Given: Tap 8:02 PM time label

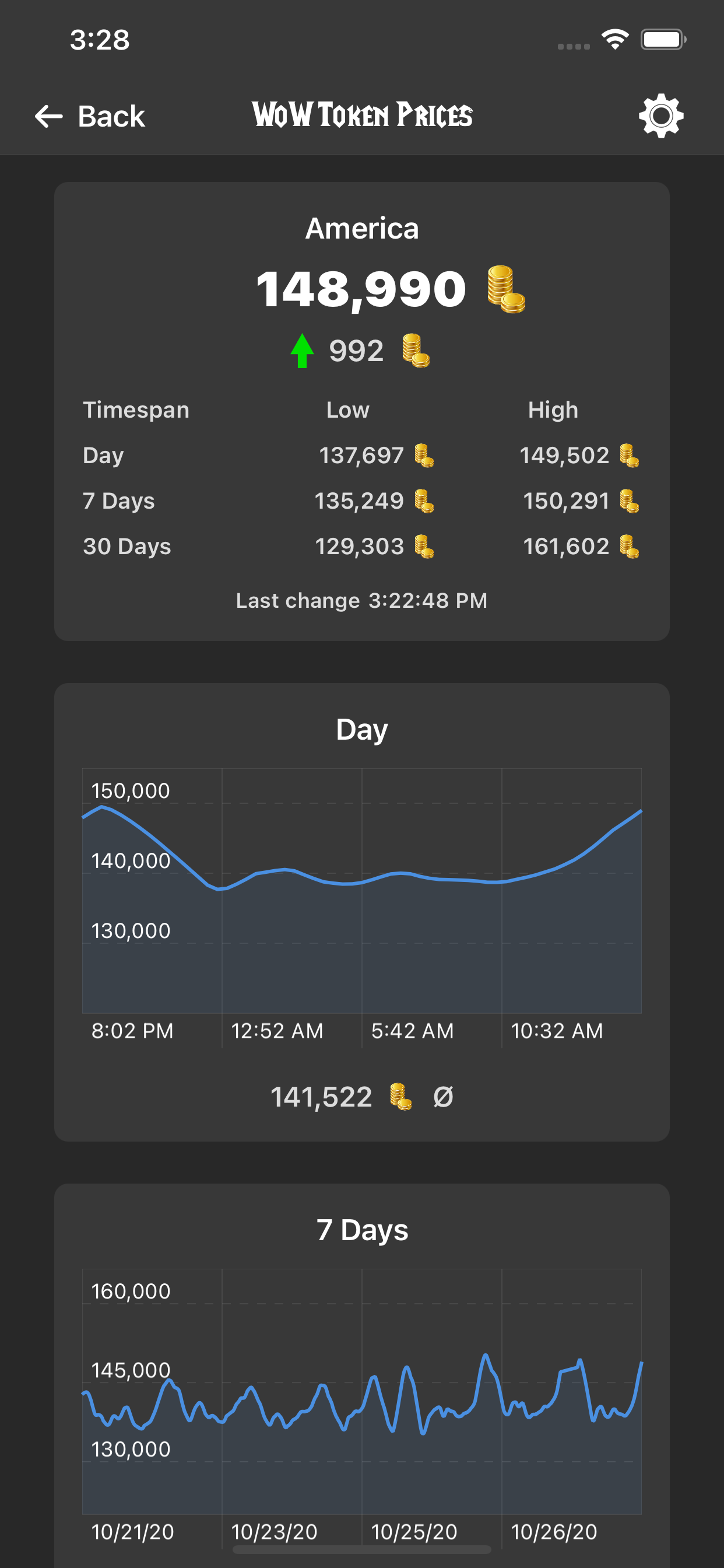Looking at the screenshot, I should tap(133, 1031).
